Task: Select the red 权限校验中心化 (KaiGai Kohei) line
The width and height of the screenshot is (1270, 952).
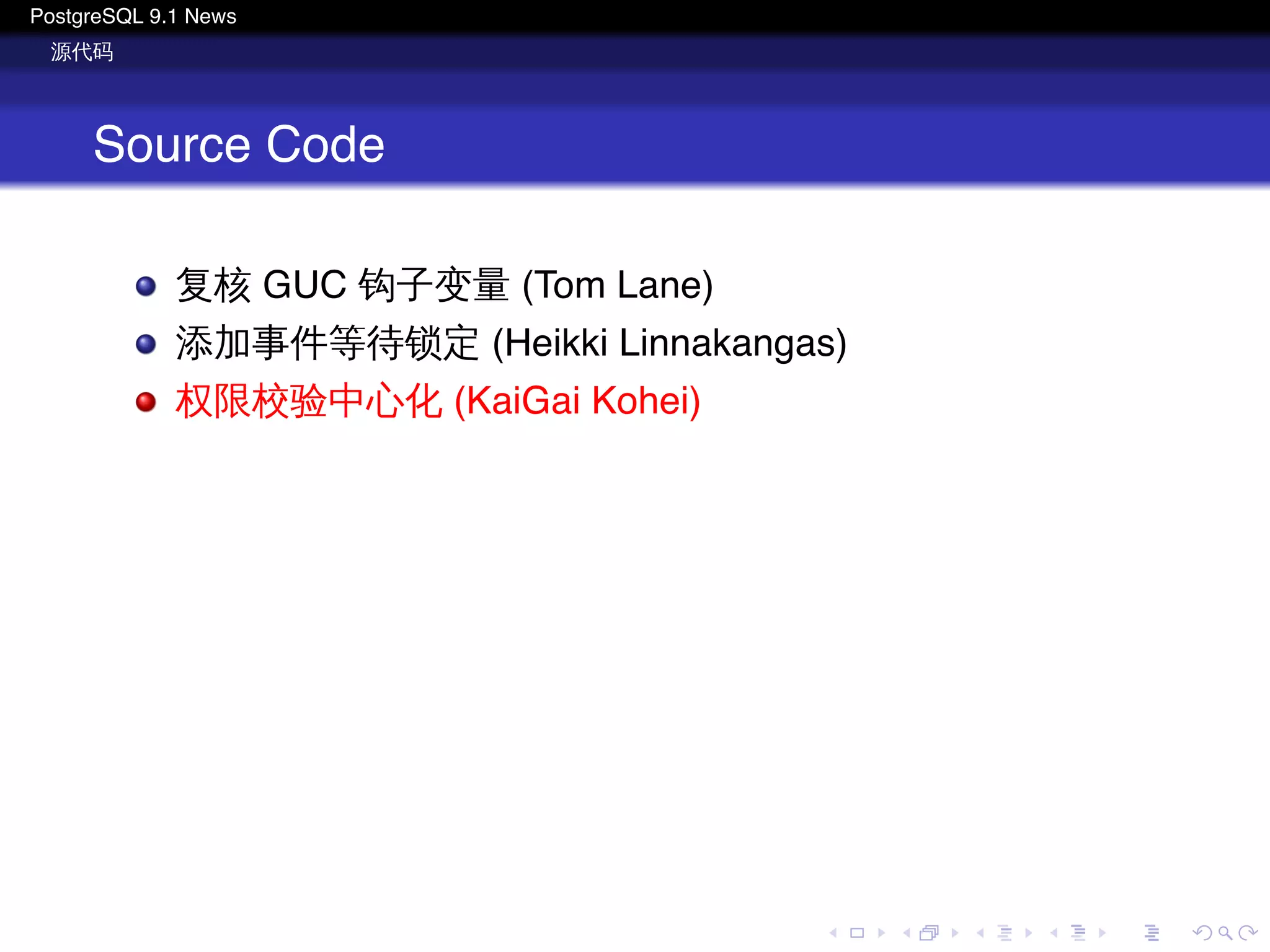Action: [438, 401]
